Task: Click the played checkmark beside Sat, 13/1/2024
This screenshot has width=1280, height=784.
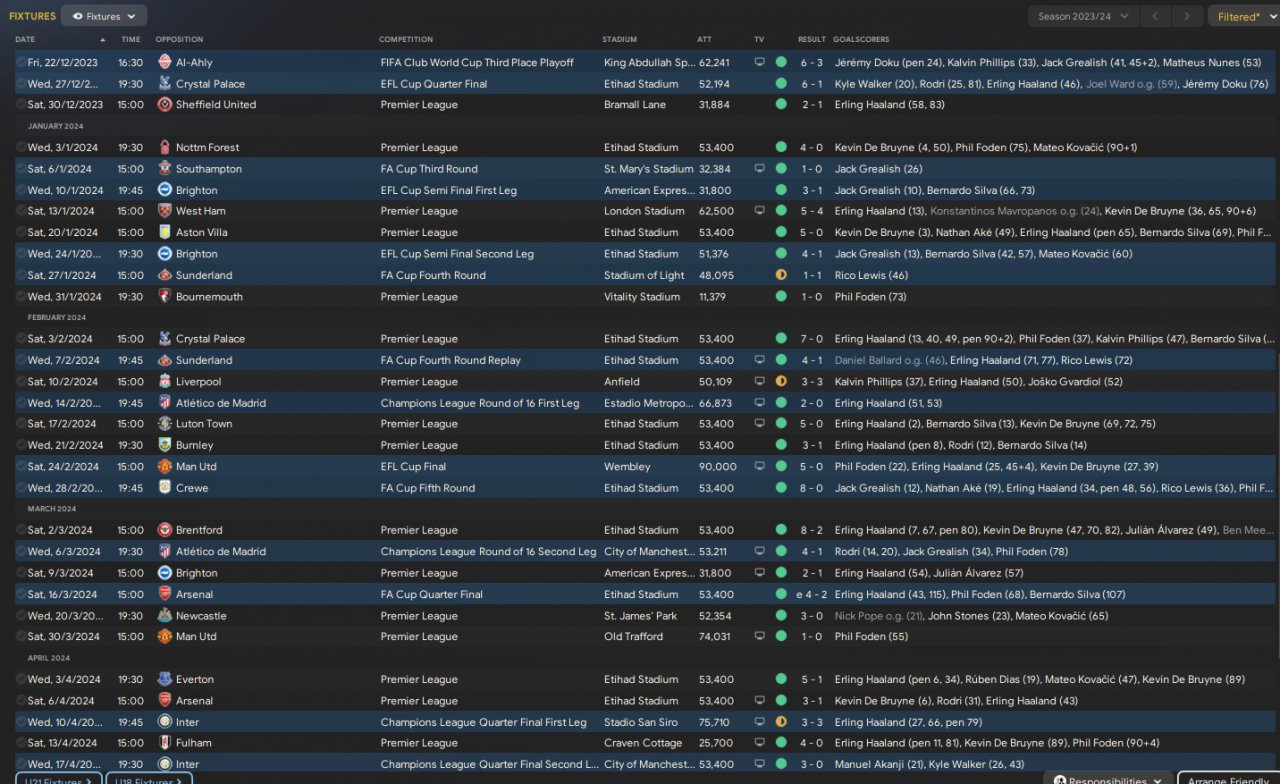Action: pos(21,211)
